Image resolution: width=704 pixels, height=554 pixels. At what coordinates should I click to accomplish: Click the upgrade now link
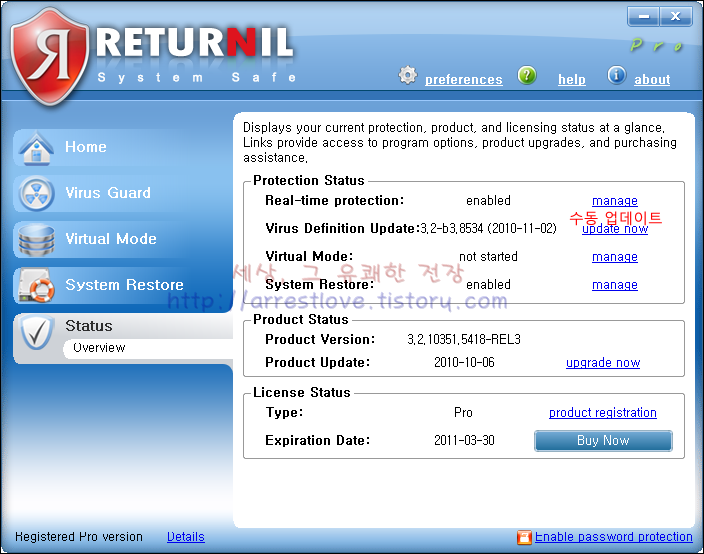603,362
